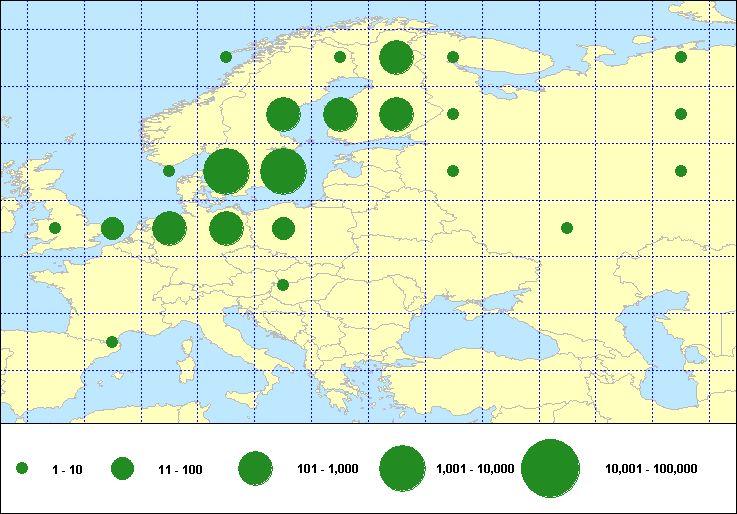Image resolution: width=737 pixels, height=514 pixels.
Task: Select the small dot on the Kola Peninsula
Action: (x=453, y=57)
